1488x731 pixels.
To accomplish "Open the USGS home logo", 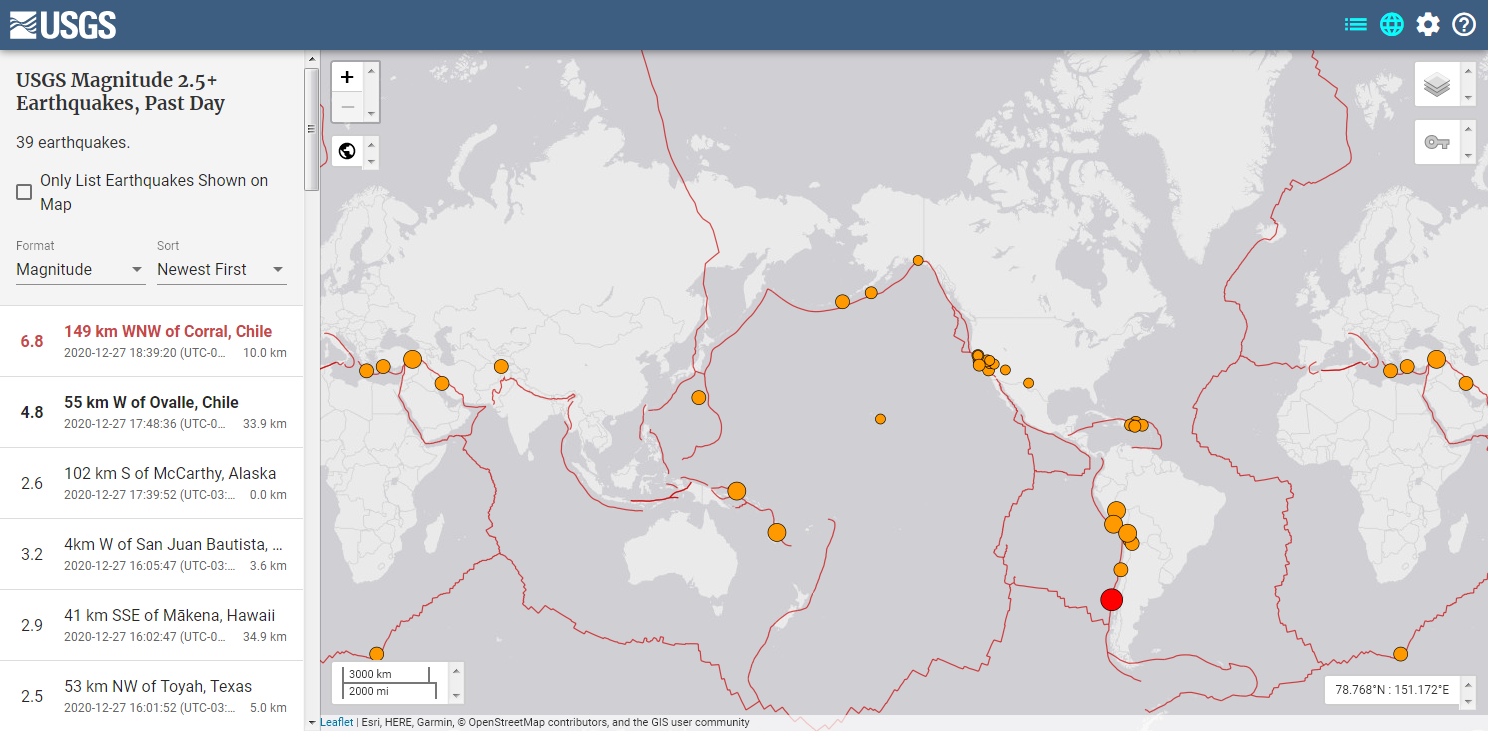I will (x=63, y=25).
